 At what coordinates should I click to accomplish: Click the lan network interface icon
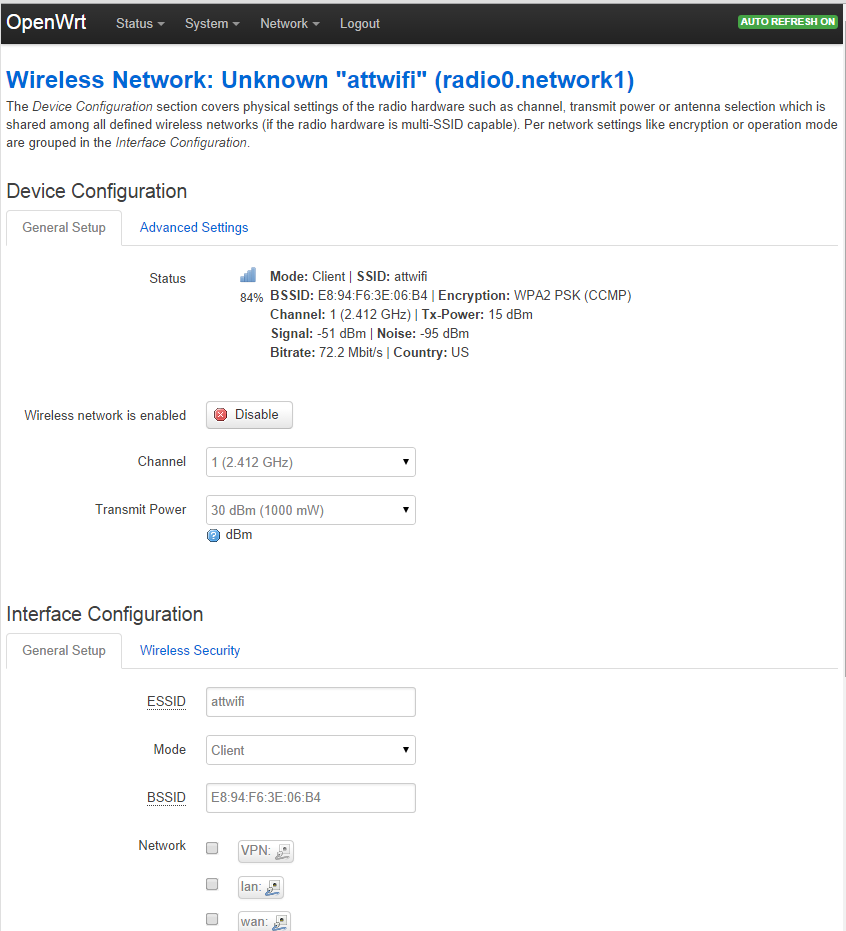(273, 887)
